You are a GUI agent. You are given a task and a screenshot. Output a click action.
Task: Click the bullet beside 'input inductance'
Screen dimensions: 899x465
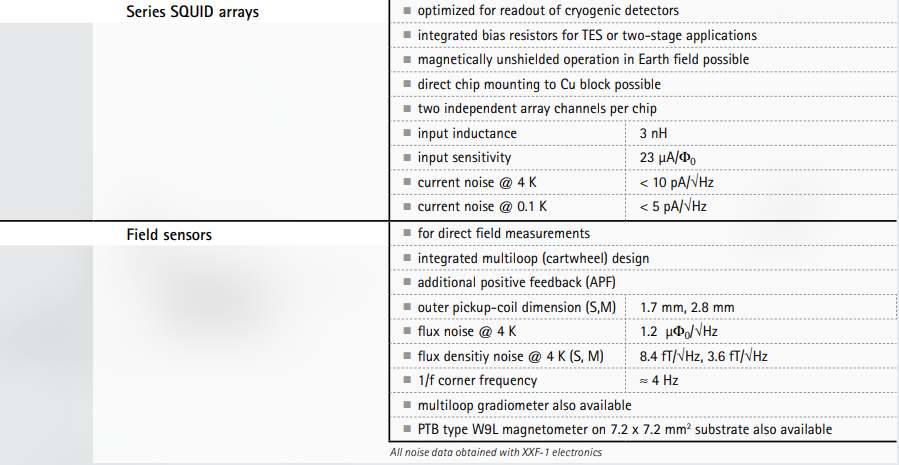point(407,133)
